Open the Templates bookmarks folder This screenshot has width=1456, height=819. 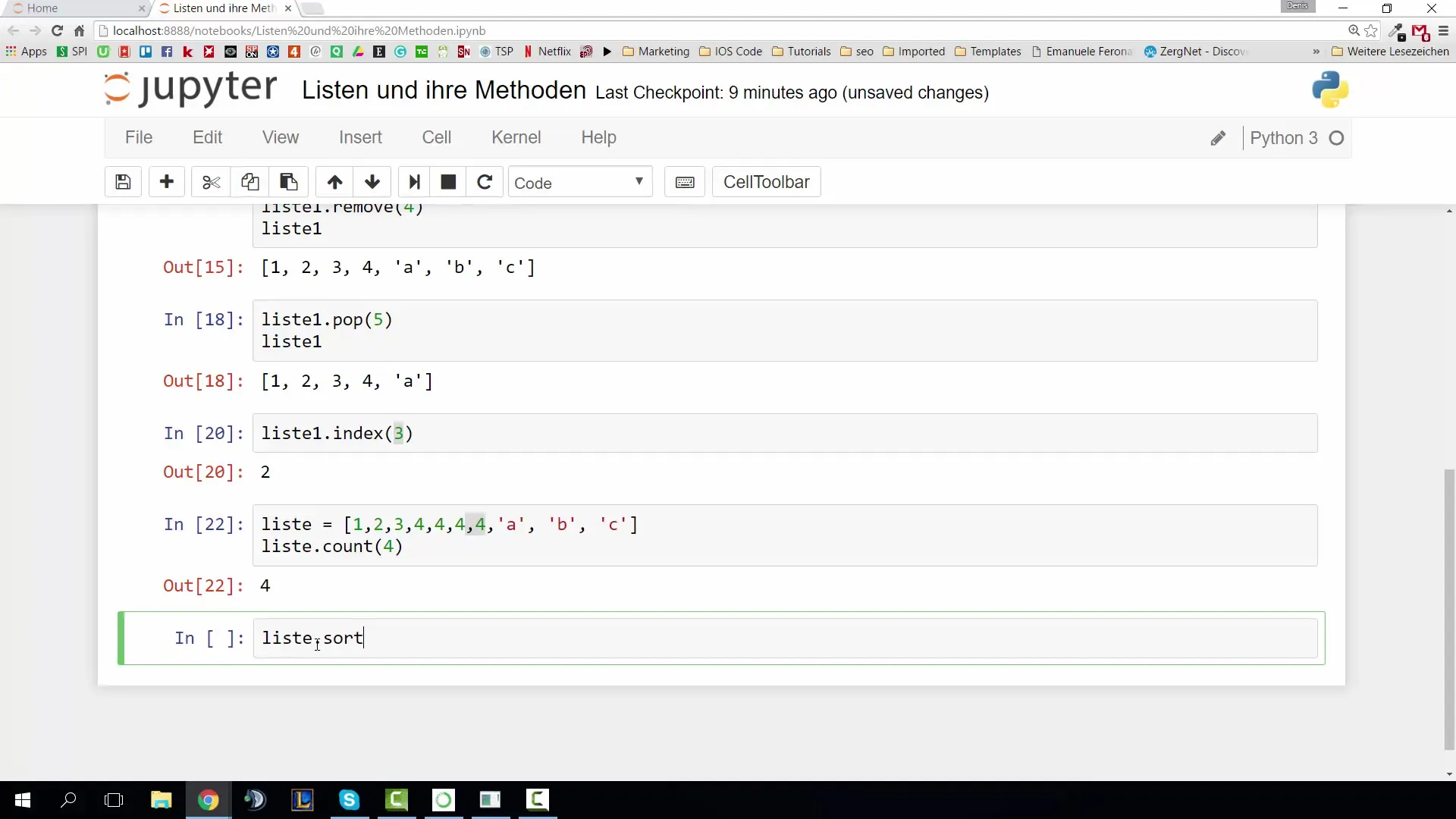(x=988, y=52)
